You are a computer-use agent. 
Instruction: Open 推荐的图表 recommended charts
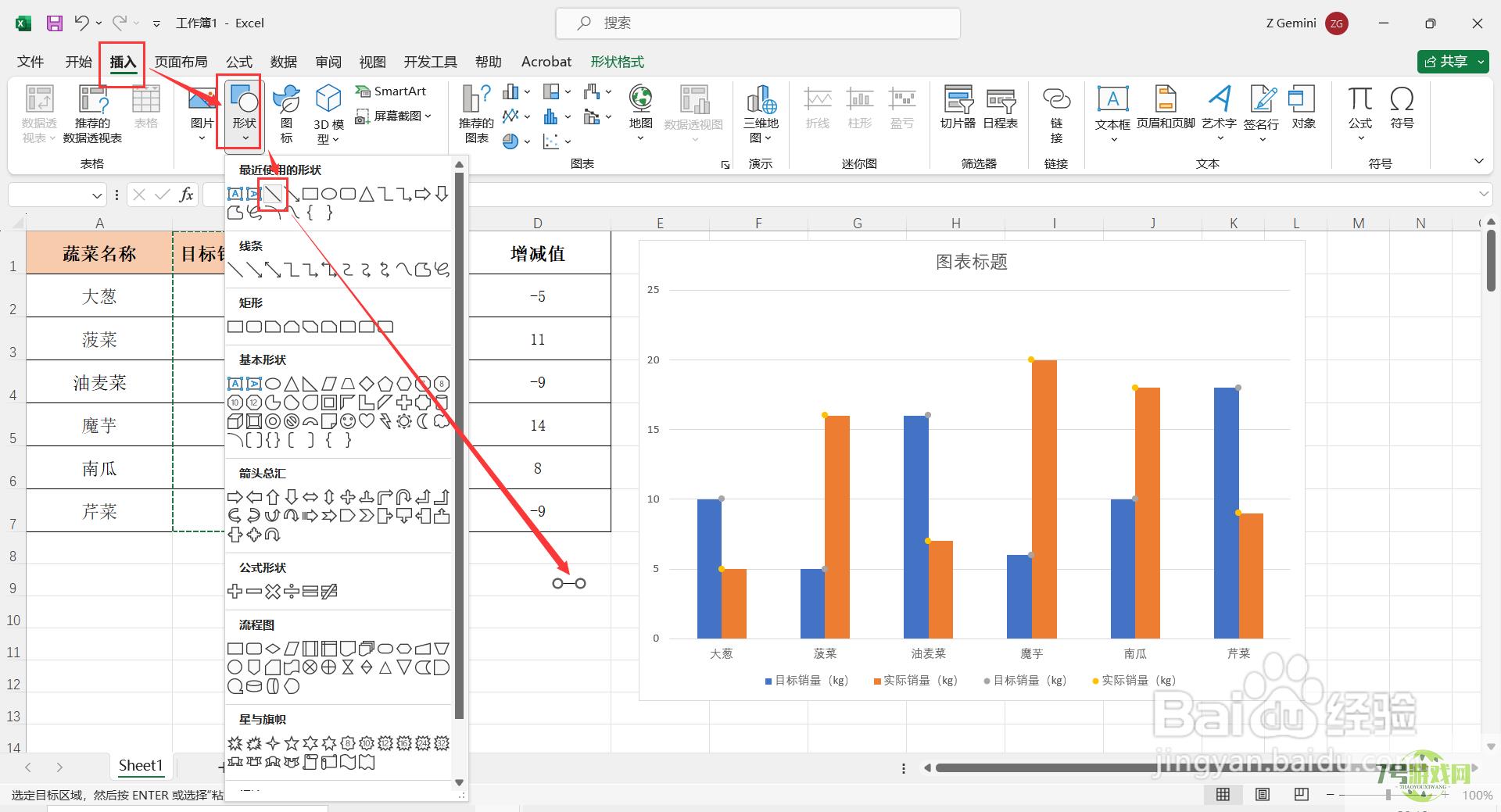click(476, 115)
